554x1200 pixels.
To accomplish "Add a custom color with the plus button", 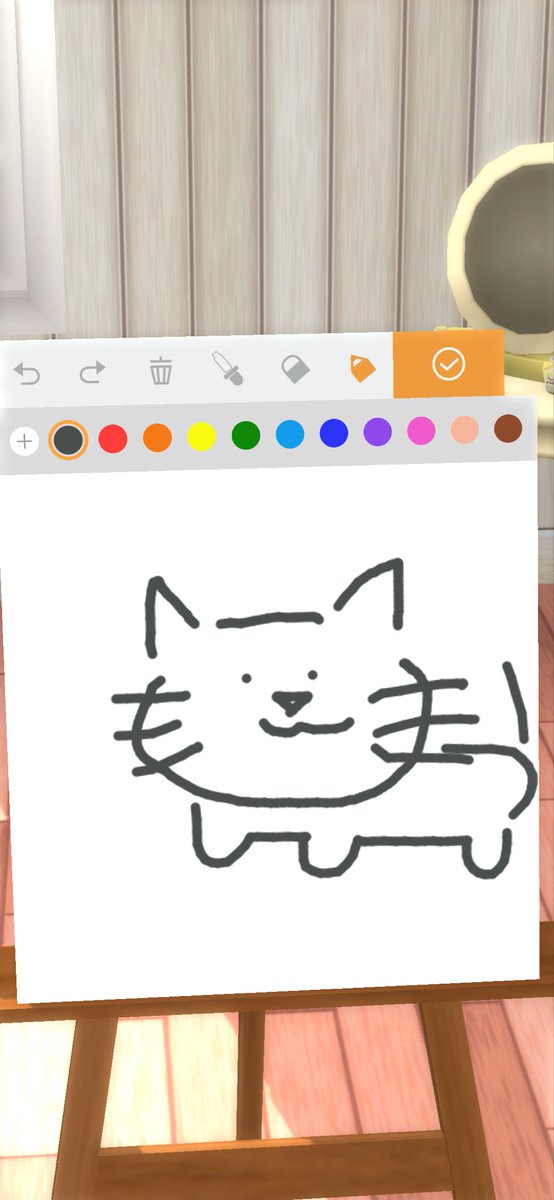I will (x=25, y=441).
